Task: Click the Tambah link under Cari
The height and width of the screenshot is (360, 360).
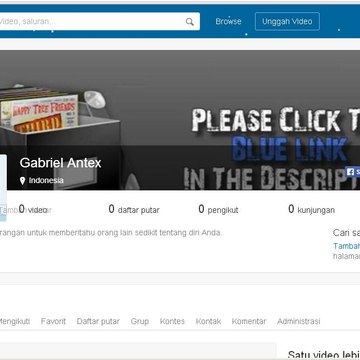Action: [x=347, y=246]
